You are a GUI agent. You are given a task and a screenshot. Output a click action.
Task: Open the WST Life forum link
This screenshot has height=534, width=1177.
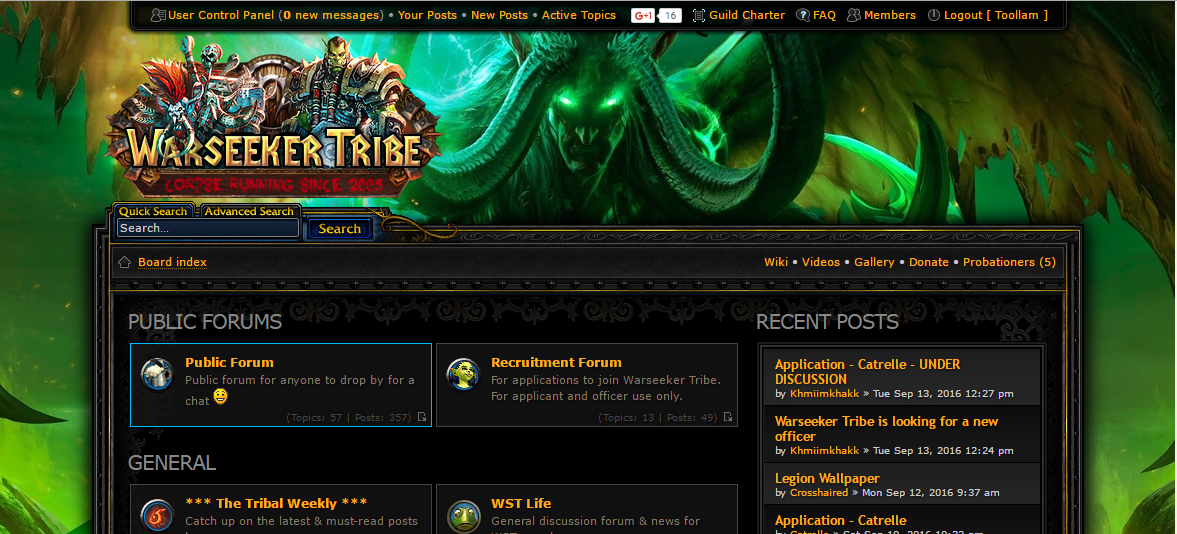coord(521,503)
